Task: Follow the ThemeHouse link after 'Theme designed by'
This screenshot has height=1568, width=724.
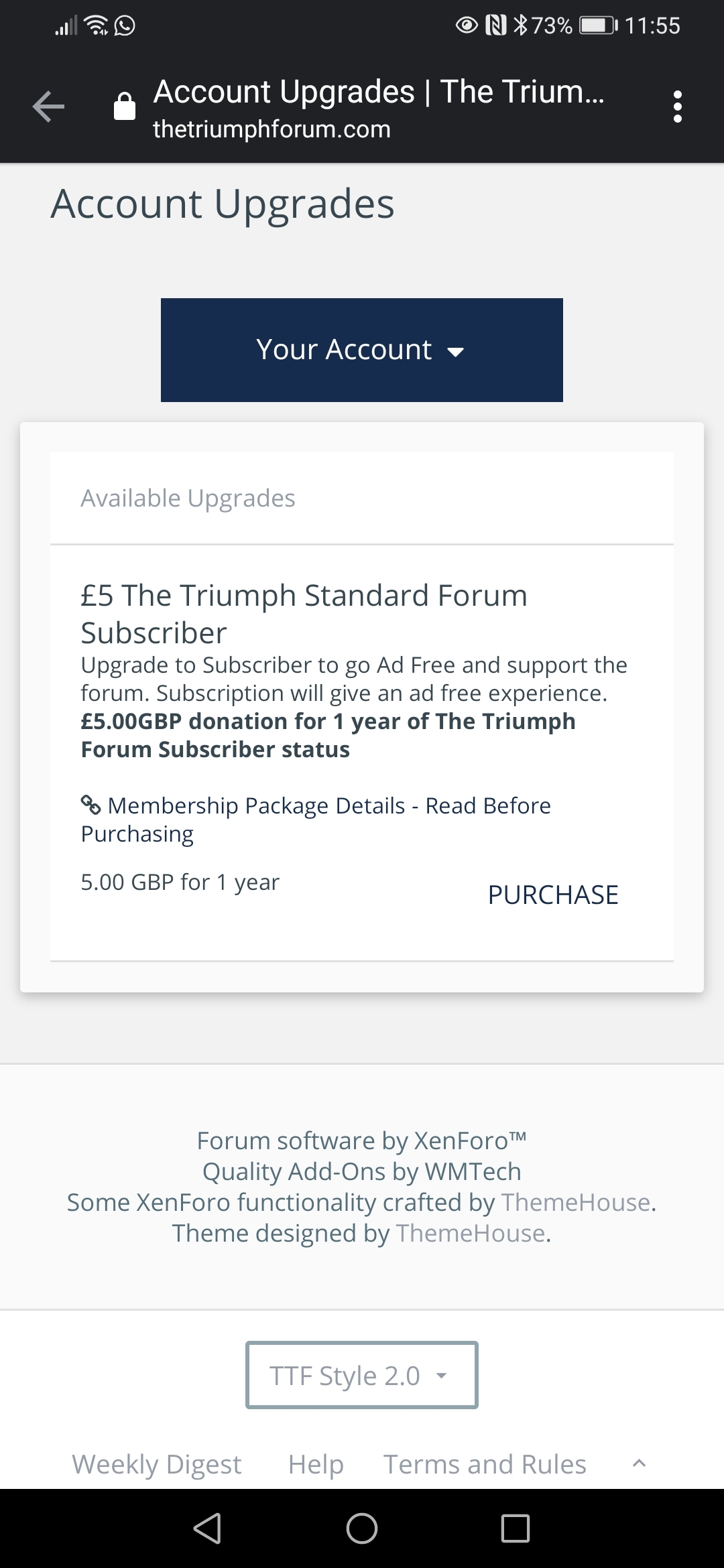Action: click(x=471, y=1233)
